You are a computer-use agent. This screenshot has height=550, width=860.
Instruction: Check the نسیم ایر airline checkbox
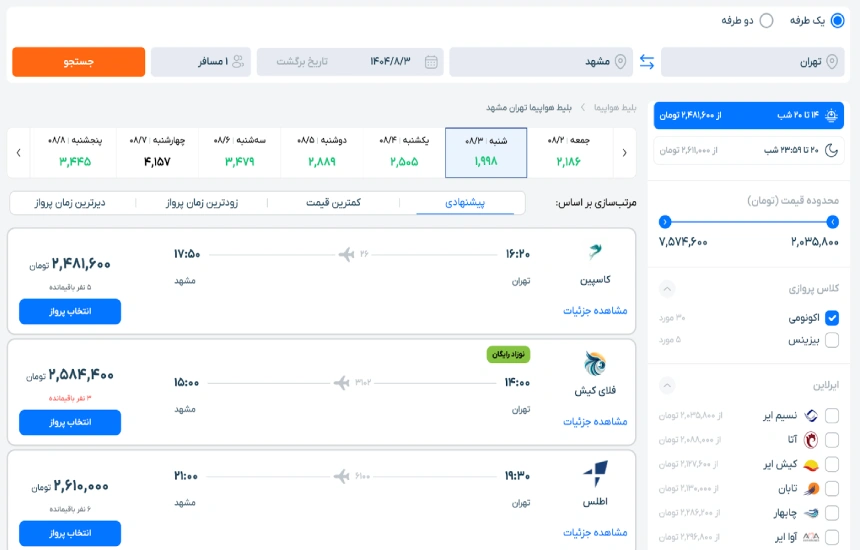[832, 416]
